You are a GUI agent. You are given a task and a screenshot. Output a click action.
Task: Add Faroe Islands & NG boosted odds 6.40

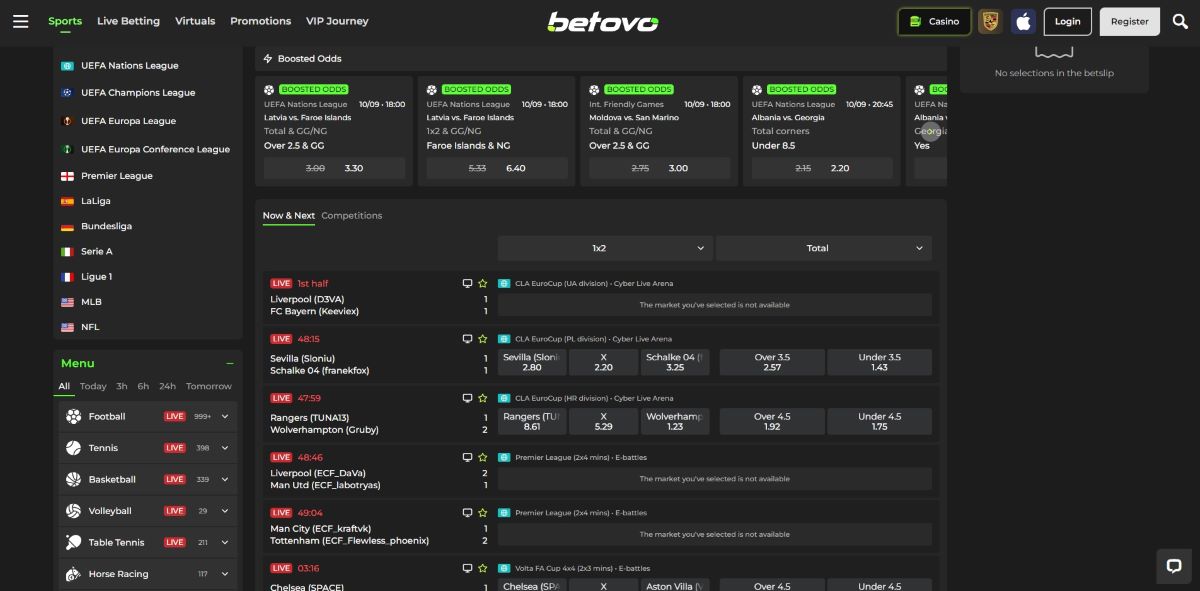(497, 168)
